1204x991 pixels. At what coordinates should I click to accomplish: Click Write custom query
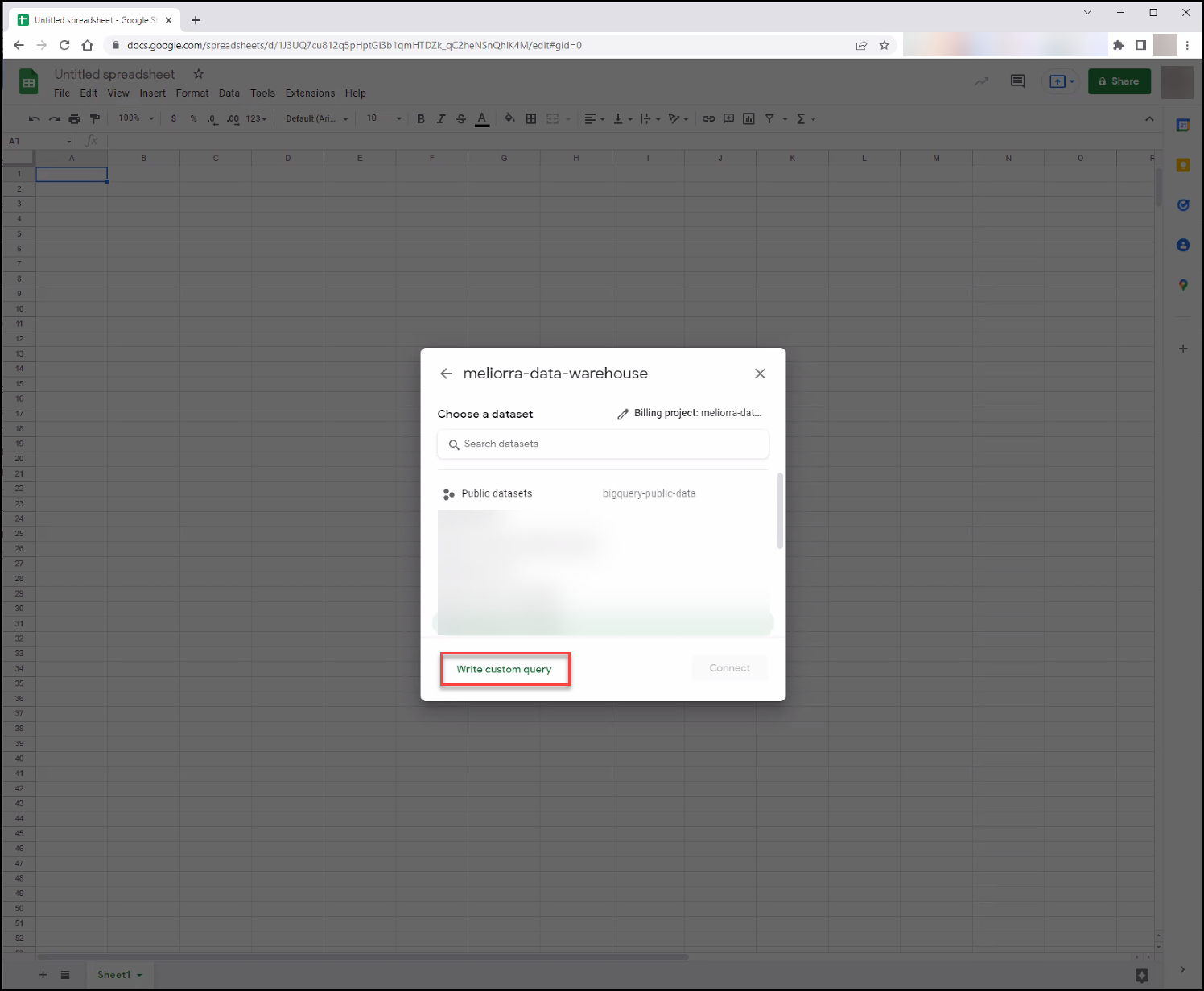(504, 669)
